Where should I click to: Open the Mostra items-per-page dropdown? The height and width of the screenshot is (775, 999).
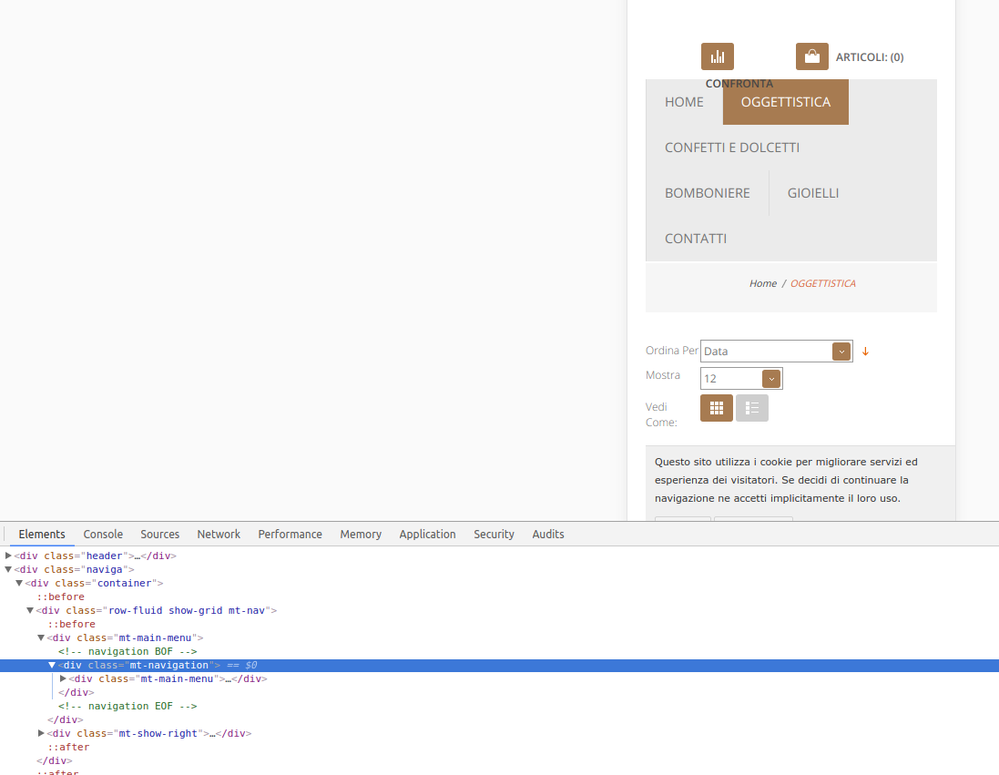tap(741, 379)
